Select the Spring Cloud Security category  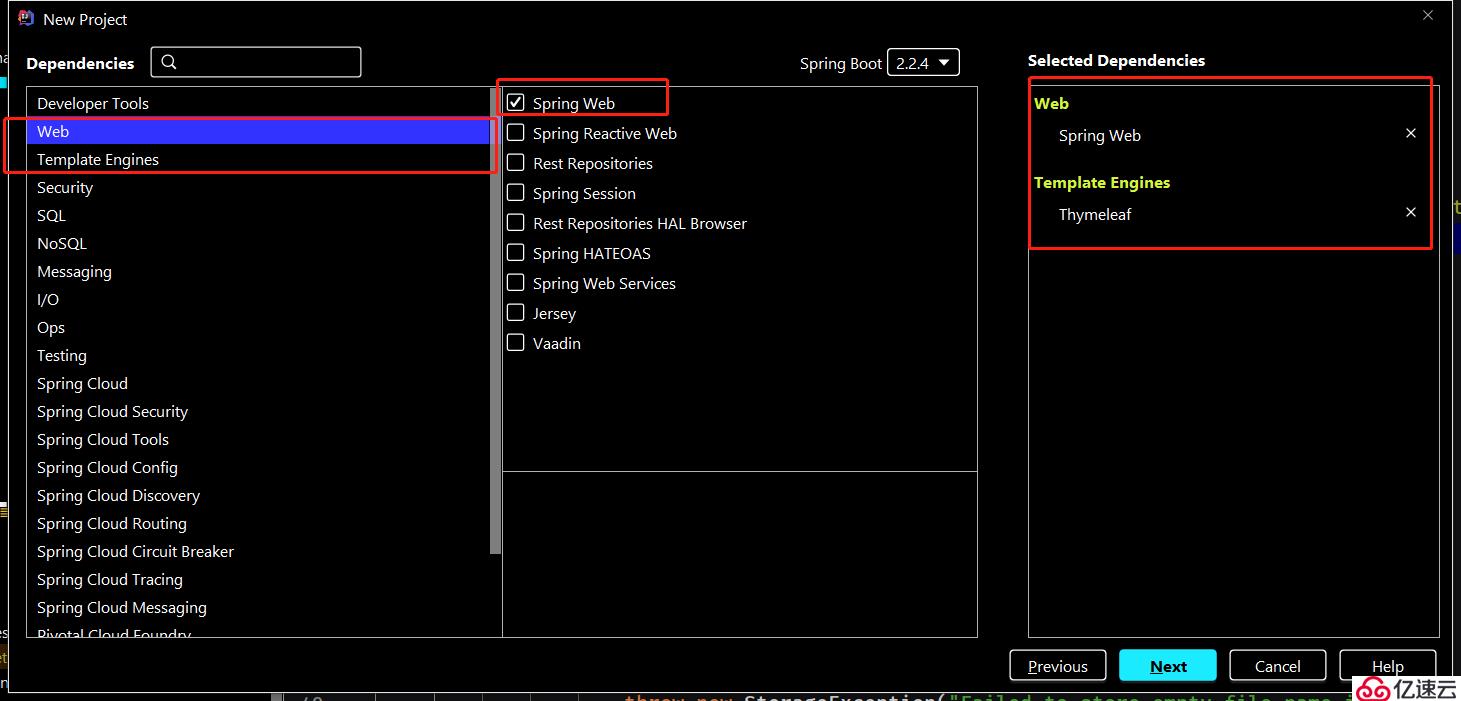pyautogui.click(x=259, y=411)
